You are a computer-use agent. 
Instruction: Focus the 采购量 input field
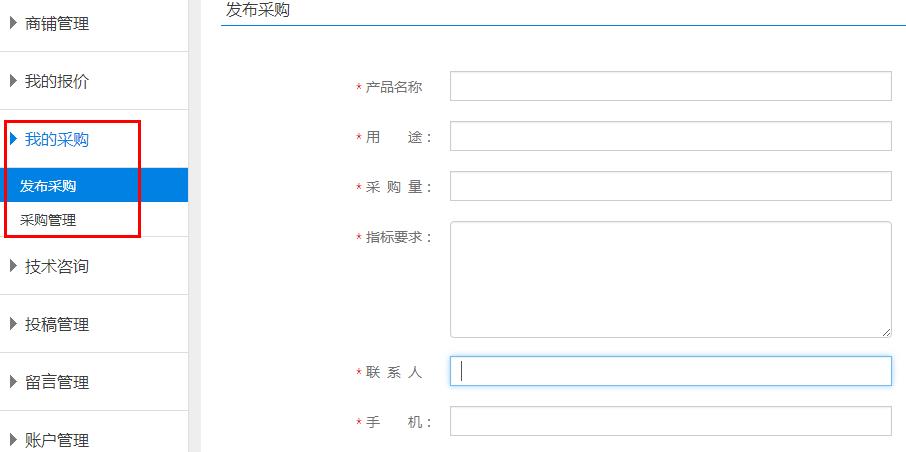(x=671, y=186)
